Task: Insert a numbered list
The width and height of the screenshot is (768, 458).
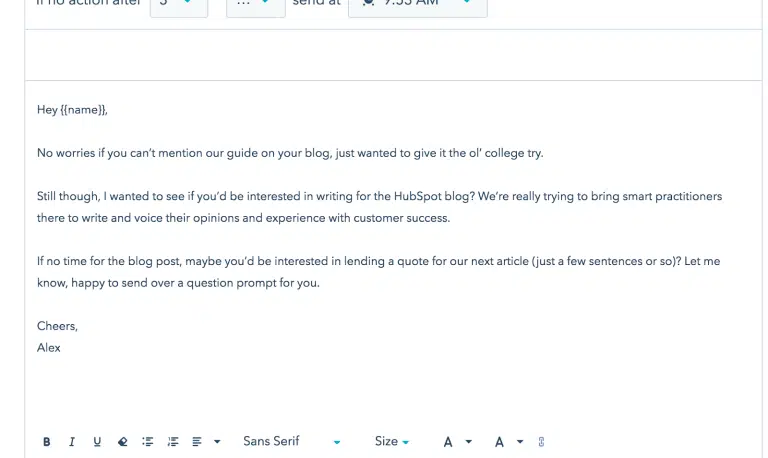Action: pyautogui.click(x=173, y=442)
